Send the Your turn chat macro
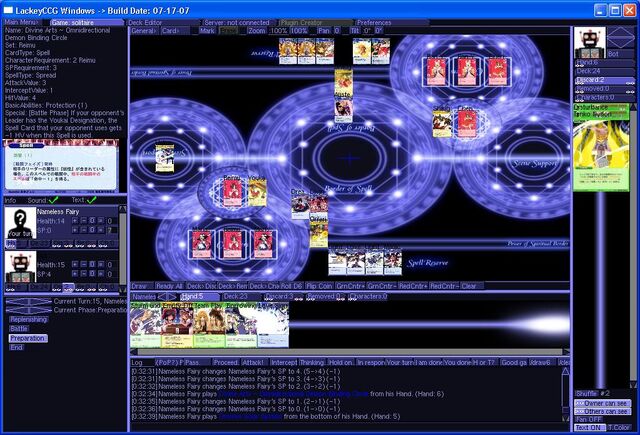The height and width of the screenshot is (435, 640). click(x=399, y=362)
